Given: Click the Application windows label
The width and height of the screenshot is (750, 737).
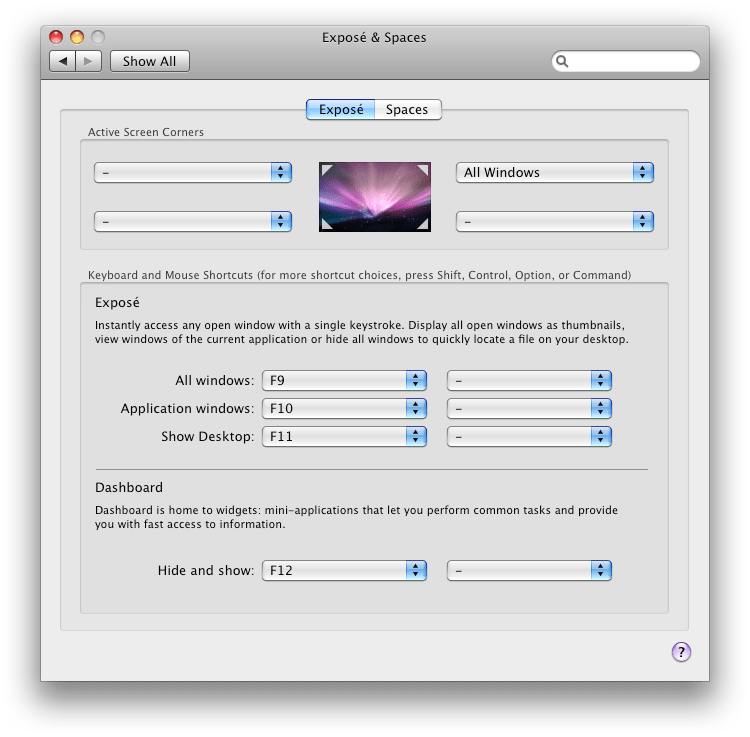Looking at the screenshot, I should click(x=188, y=408).
